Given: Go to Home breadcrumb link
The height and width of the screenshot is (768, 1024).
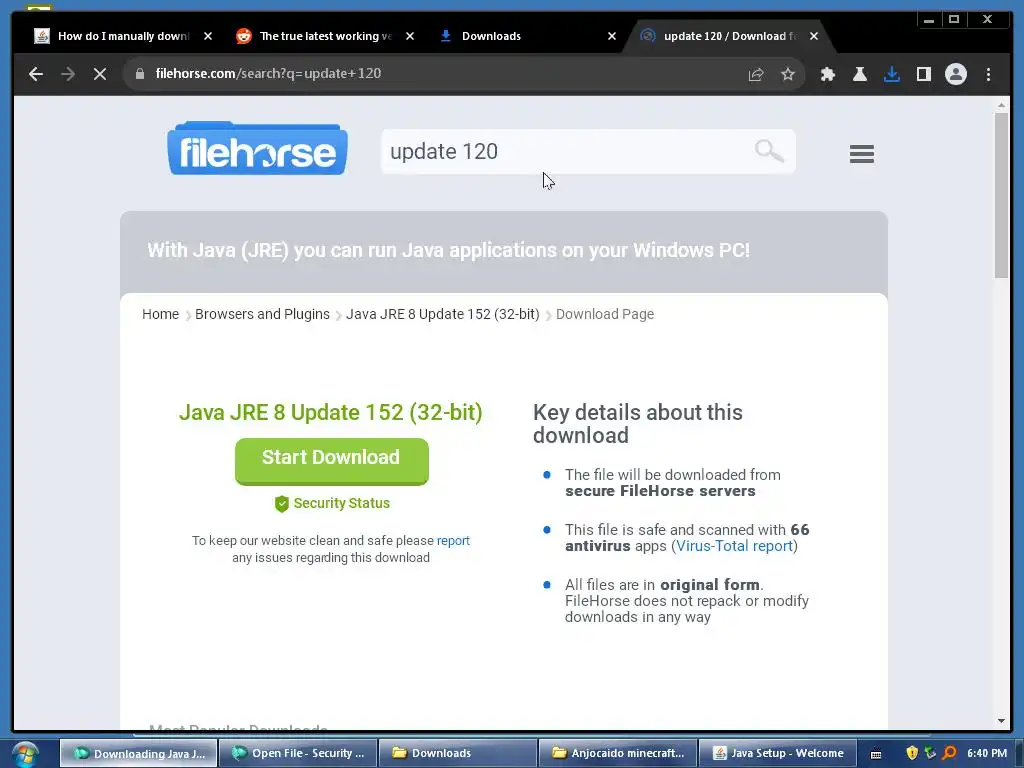Looking at the screenshot, I should coord(160,314).
